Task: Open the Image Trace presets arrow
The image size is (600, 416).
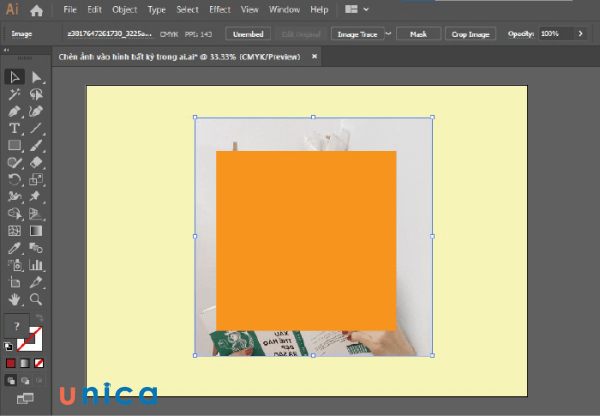Action: pyautogui.click(x=389, y=34)
